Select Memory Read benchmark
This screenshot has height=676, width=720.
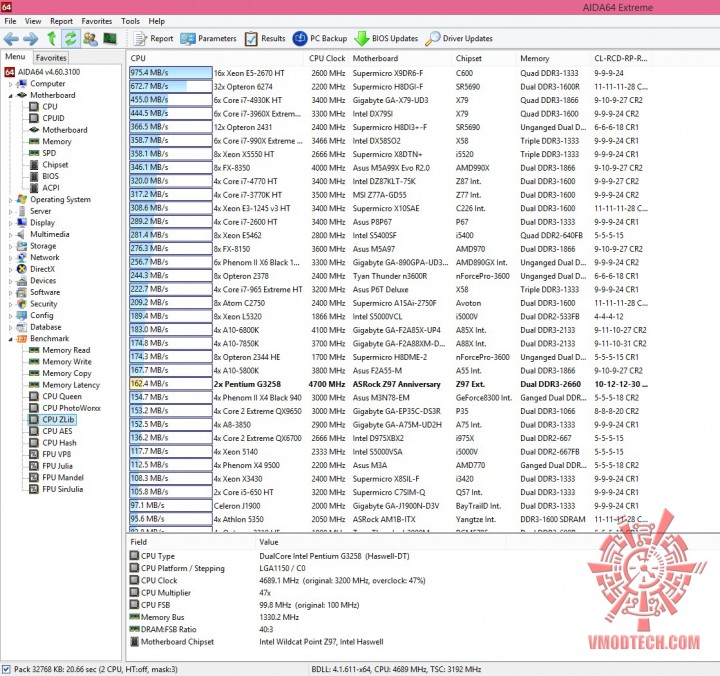pos(66,350)
